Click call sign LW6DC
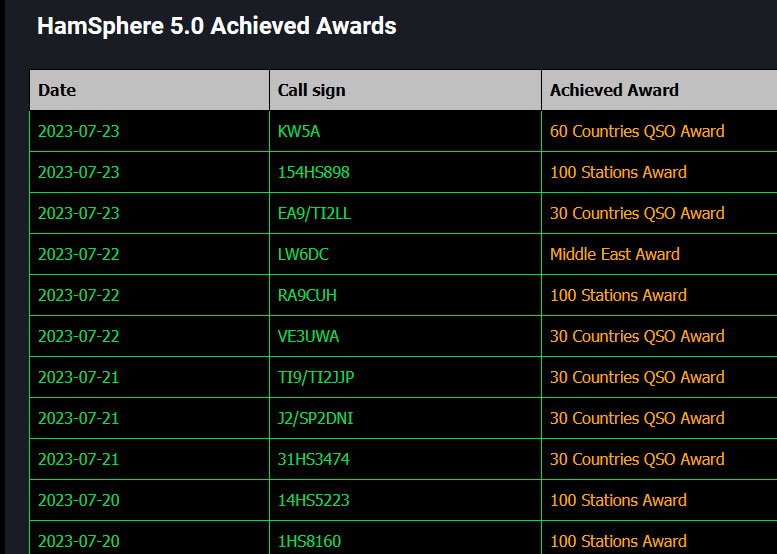The width and height of the screenshot is (777, 554). [x=303, y=254]
